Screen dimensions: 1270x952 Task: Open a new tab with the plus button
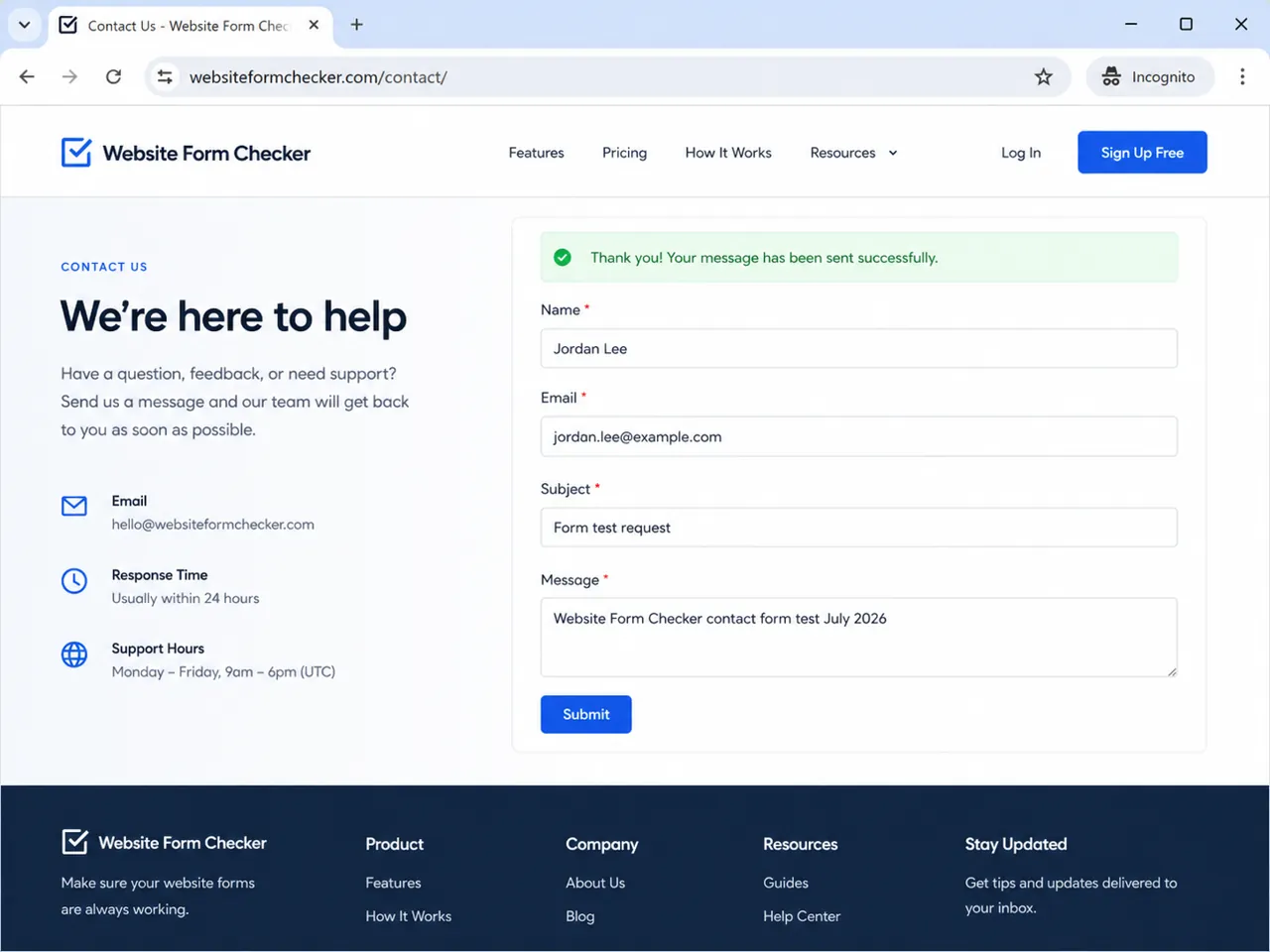(356, 25)
